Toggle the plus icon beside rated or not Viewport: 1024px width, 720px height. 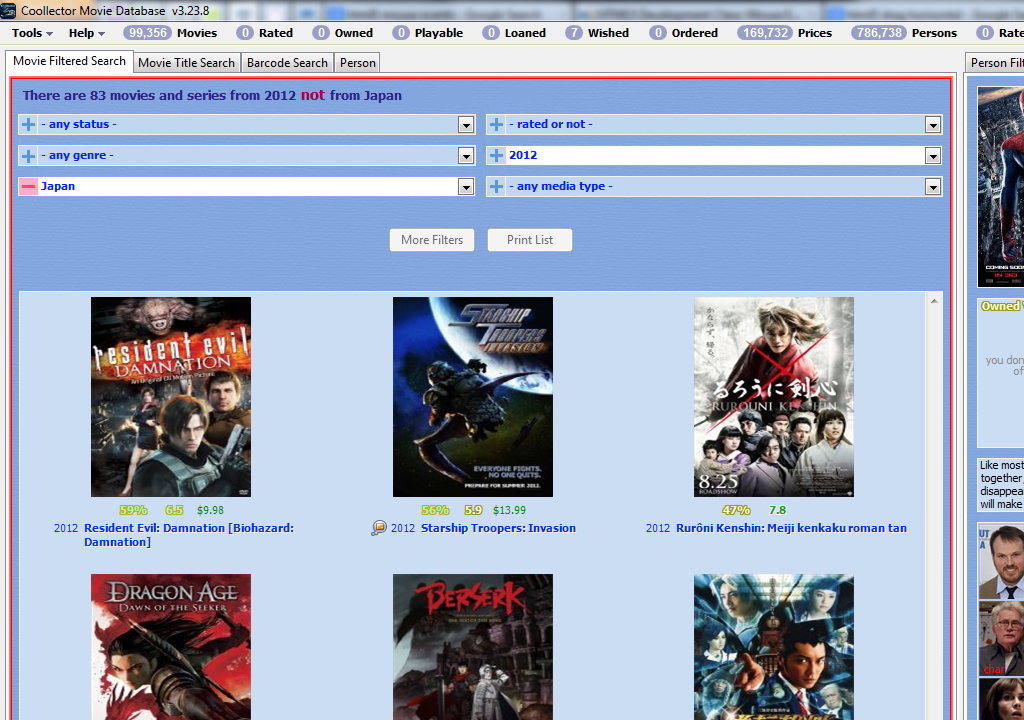point(496,124)
